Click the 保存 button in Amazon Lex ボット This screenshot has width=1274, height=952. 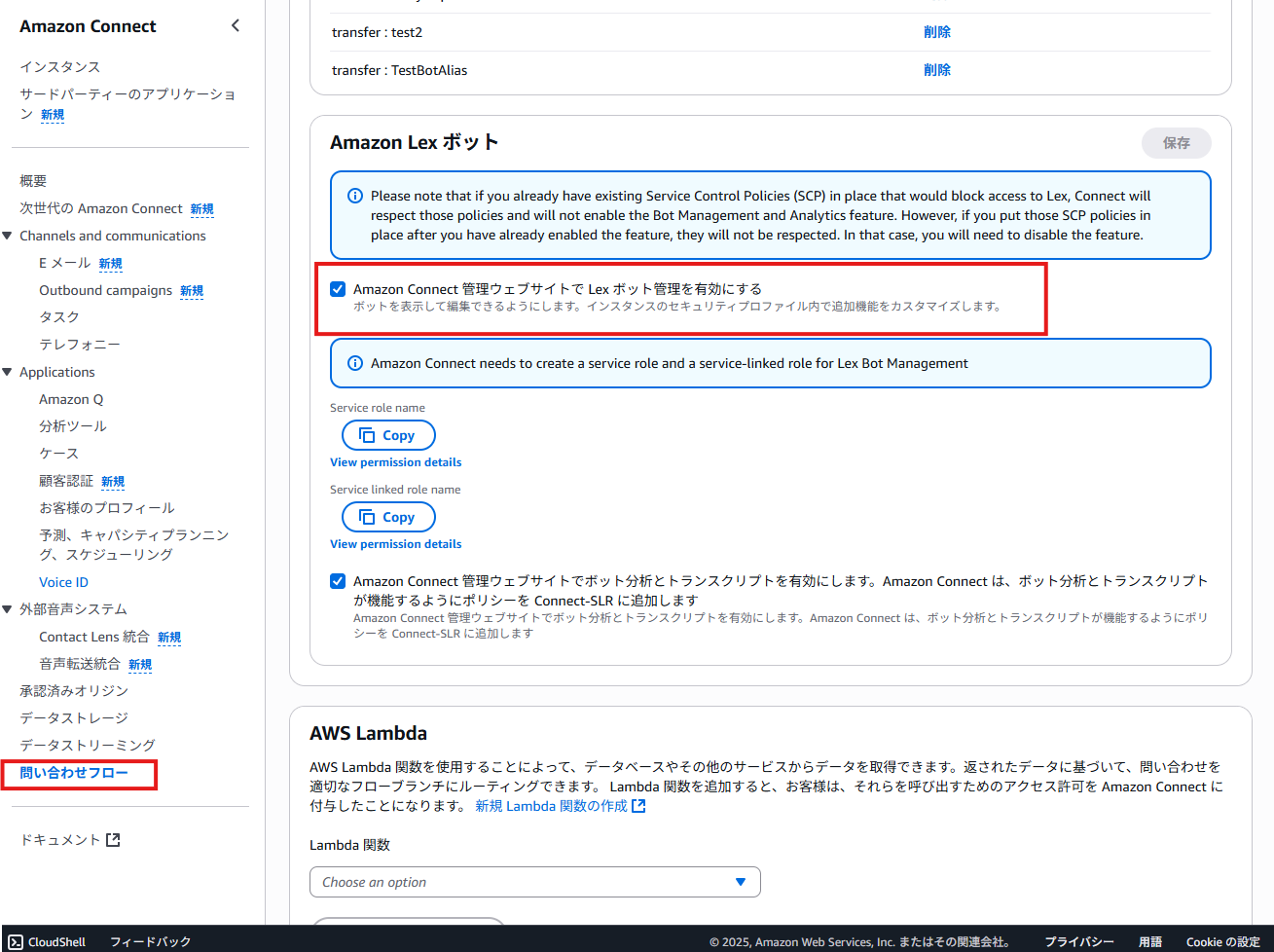tap(1176, 143)
